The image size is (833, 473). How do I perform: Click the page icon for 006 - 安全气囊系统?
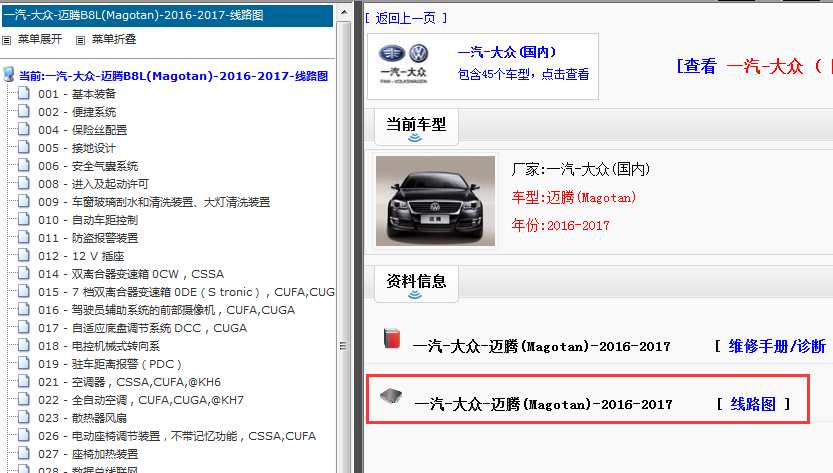coord(23,166)
